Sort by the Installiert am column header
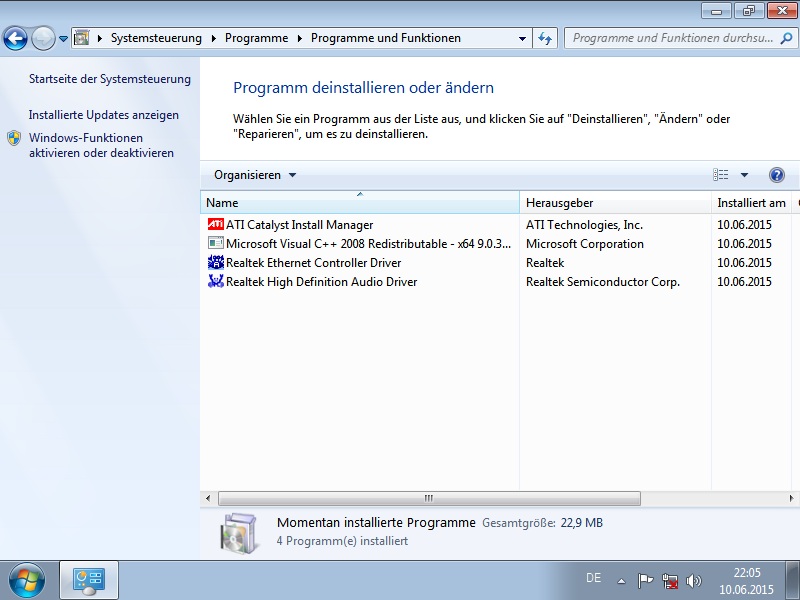 pyautogui.click(x=751, y=203)
